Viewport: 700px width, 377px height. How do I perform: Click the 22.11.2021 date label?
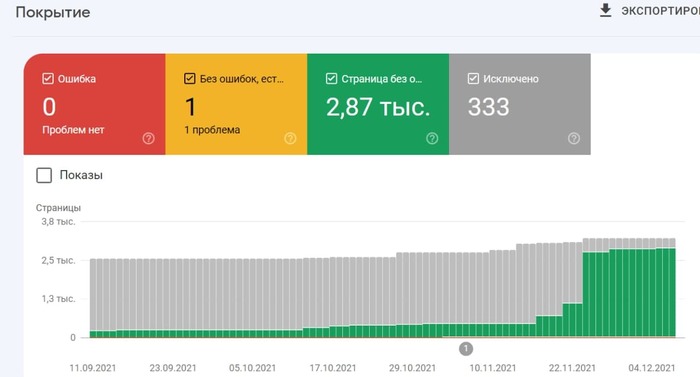(572, 368)
